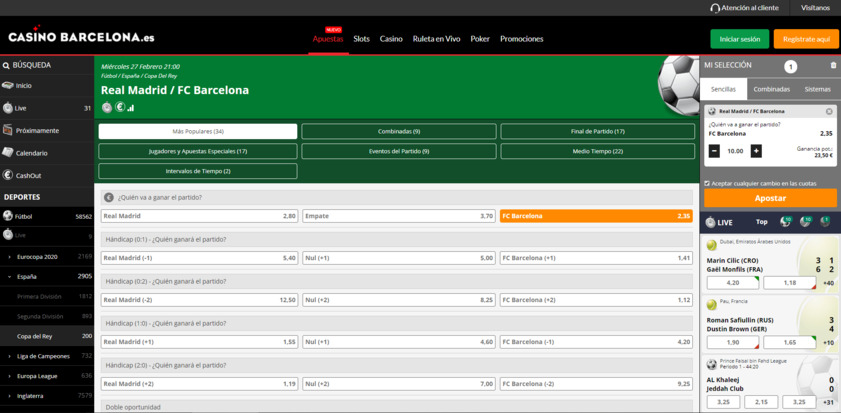The height and width of the screenshot is (413, 841).
Task: Open Visítanos link in top bar
Action: point(815,8)
